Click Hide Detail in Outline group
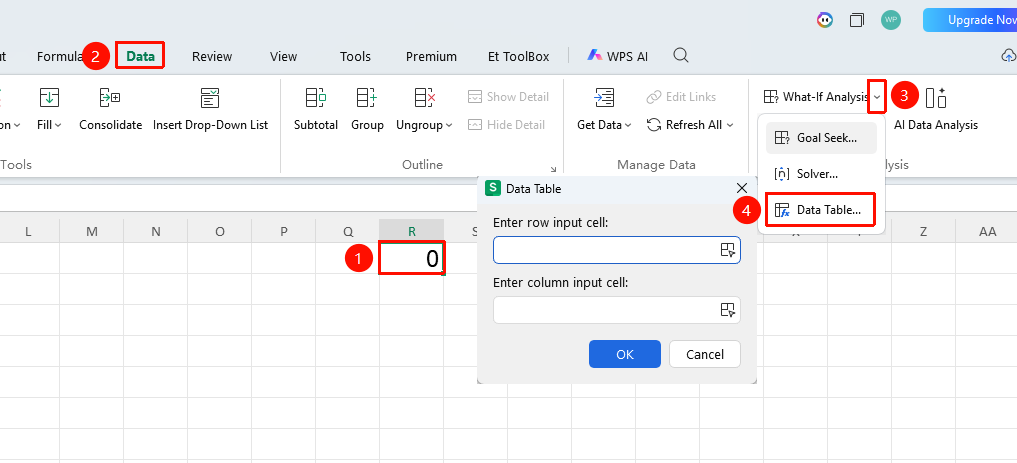Image resolution: width=1017 pixels, height=463 pixels. tap(507, 125)
